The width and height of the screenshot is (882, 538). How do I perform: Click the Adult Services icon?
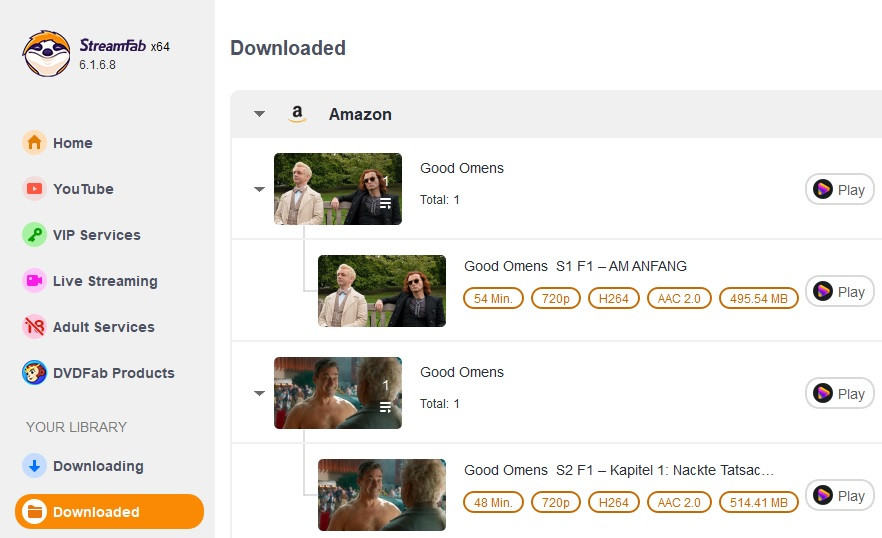tap(34, 327)
